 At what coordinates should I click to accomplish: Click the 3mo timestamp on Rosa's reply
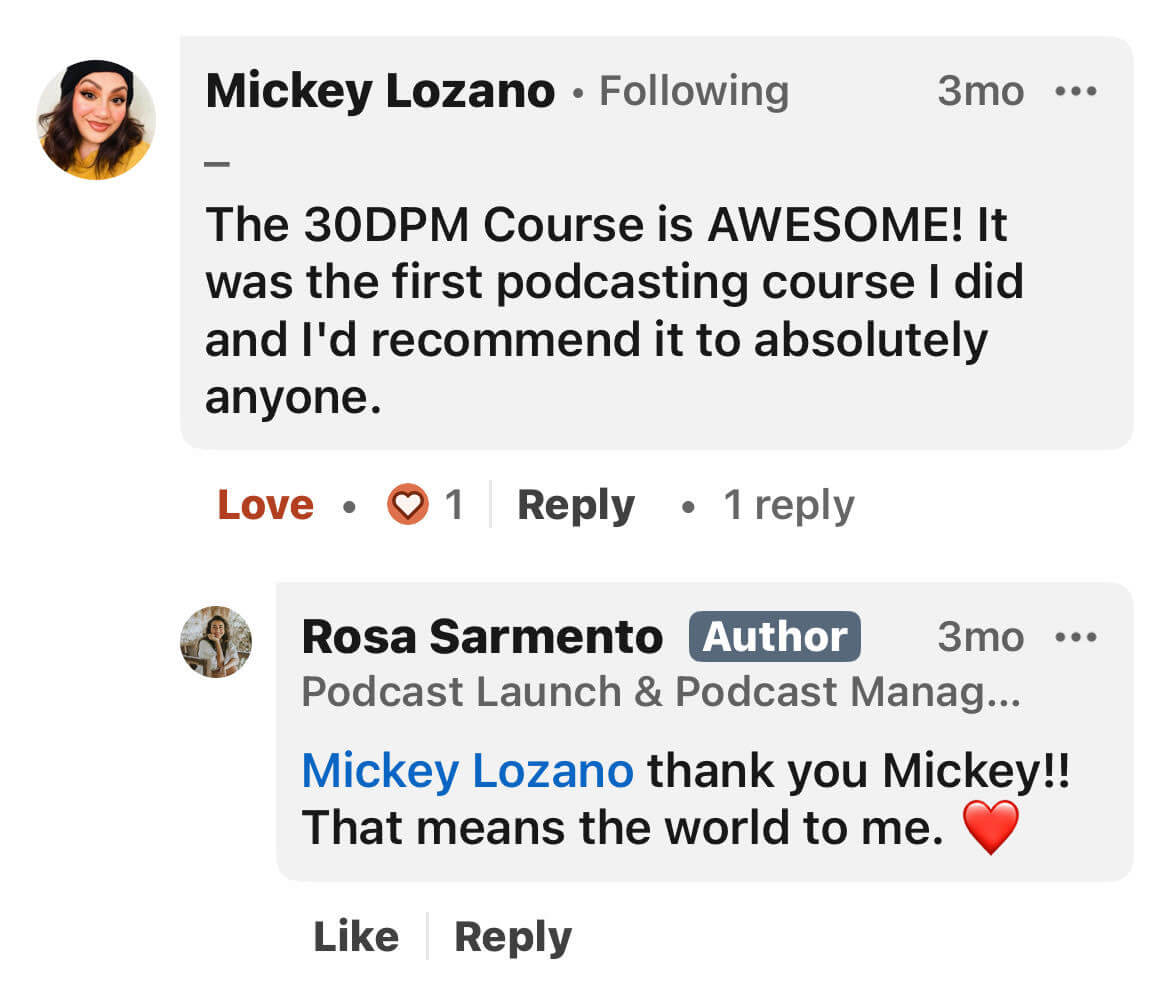point(980,637)
